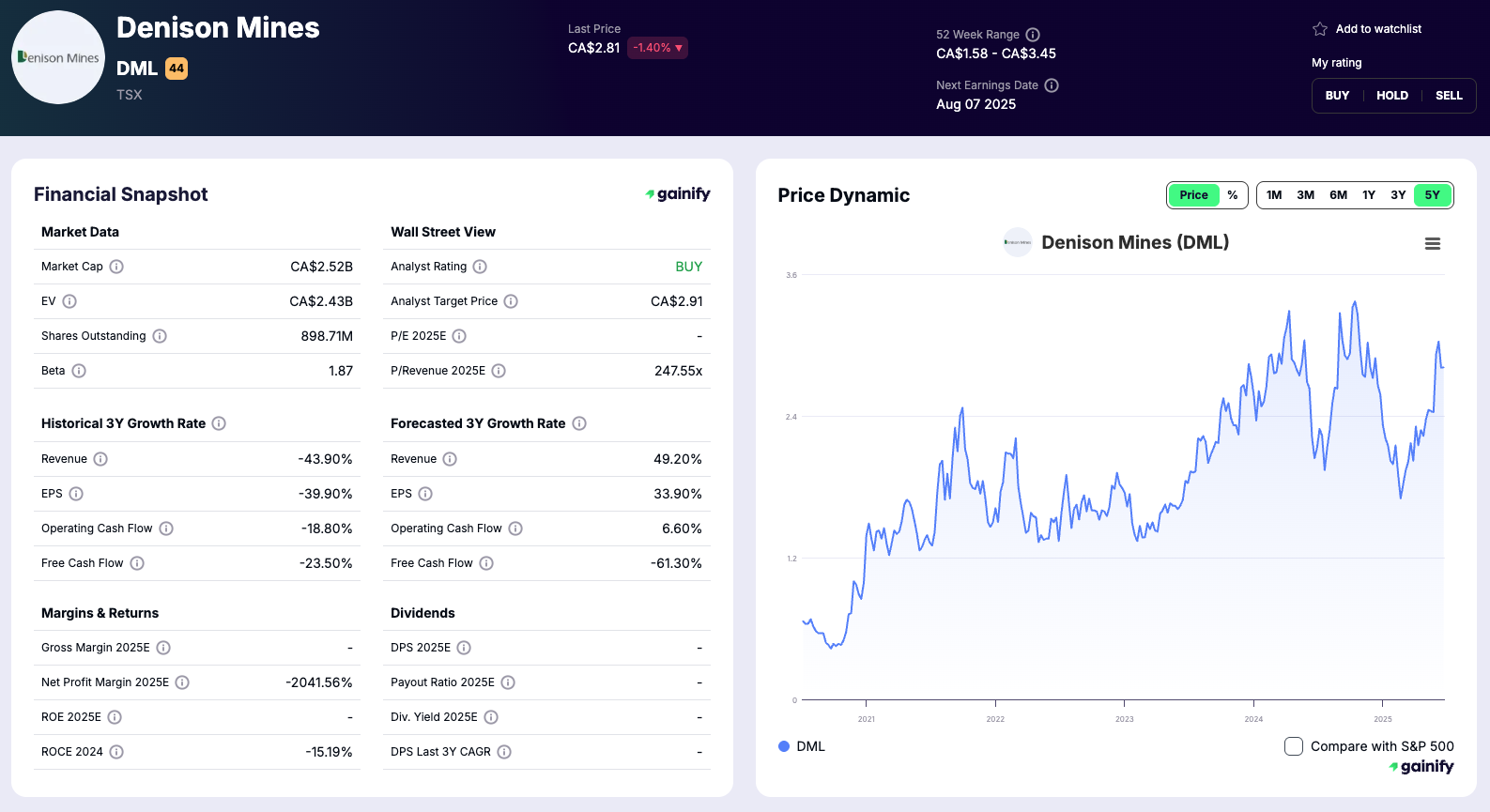
Task: Select the 6M chart range
Action: 1339,195
